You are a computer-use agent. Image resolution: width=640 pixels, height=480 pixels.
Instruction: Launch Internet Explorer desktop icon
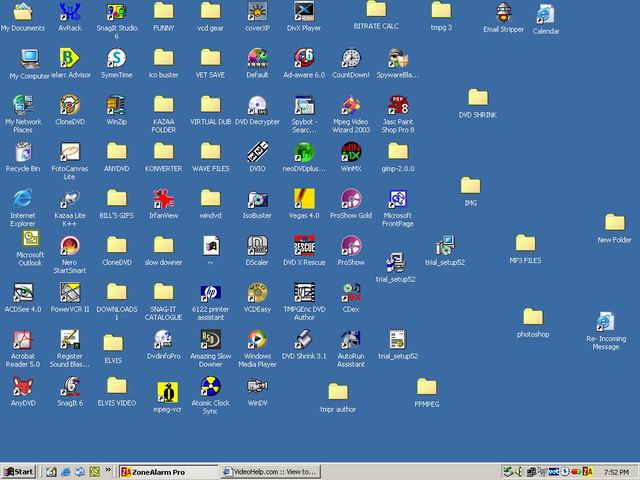[x=23, y=200]
